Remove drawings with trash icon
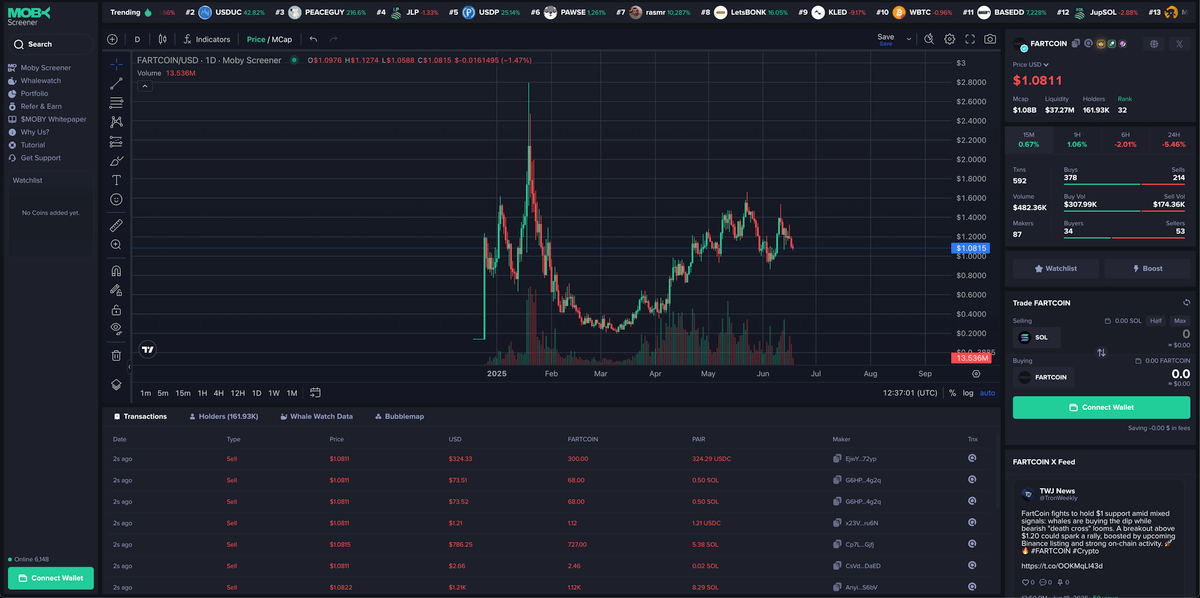 click(x=116, y=355)
